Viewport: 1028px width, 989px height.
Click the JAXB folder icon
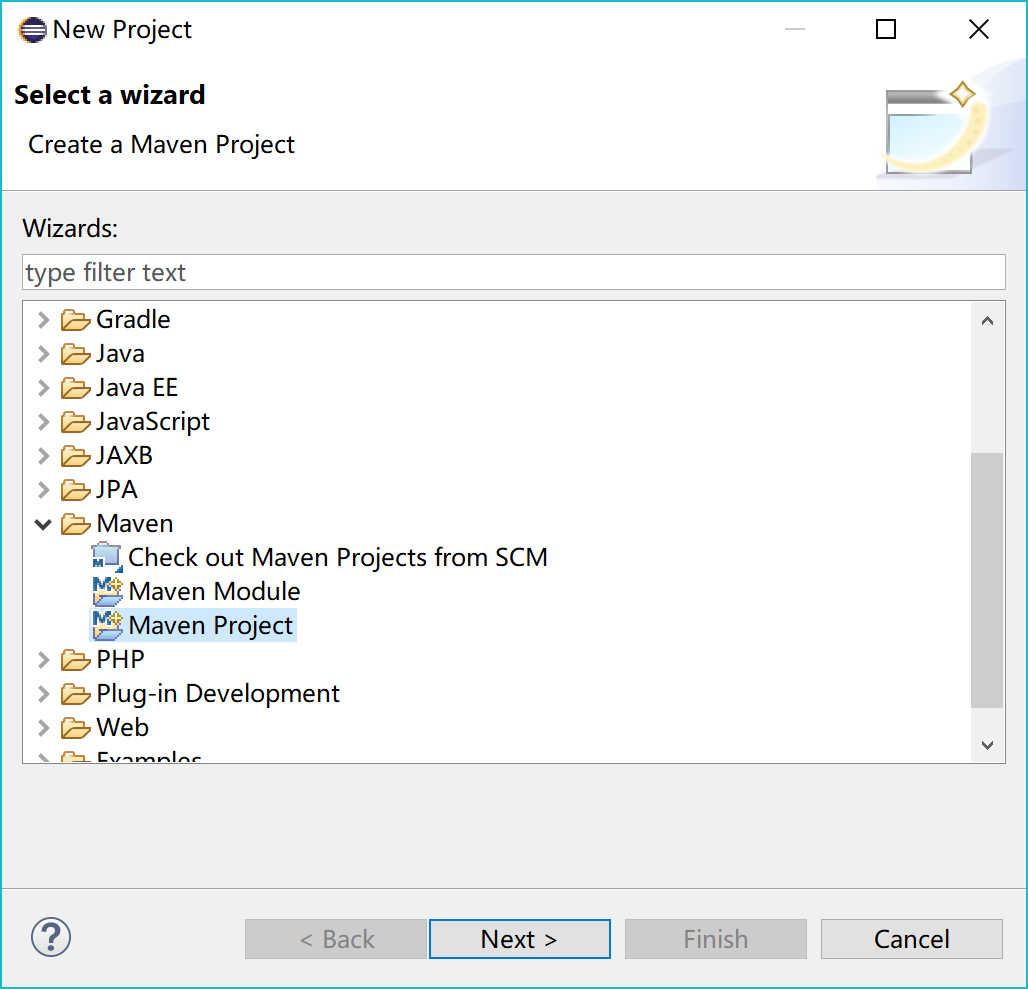[x=75, y=457]
